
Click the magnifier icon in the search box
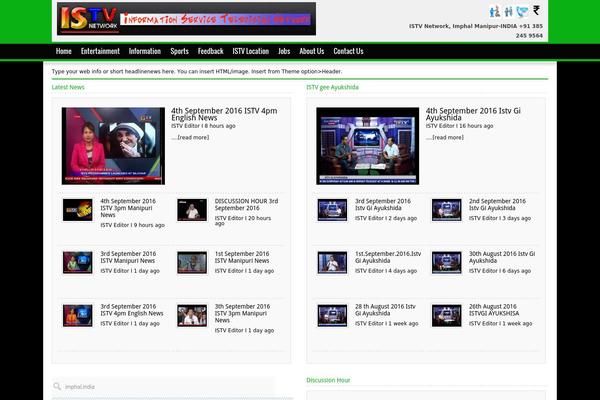[x=57, y=386]
